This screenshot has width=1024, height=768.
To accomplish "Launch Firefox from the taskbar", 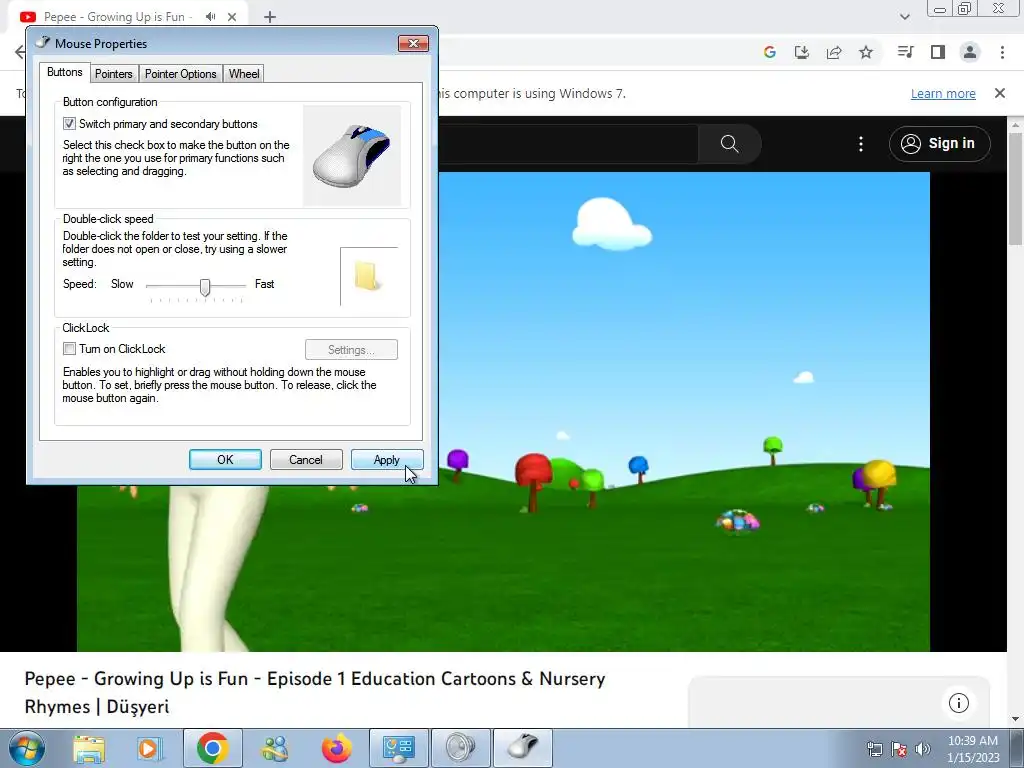I will 337,748.
